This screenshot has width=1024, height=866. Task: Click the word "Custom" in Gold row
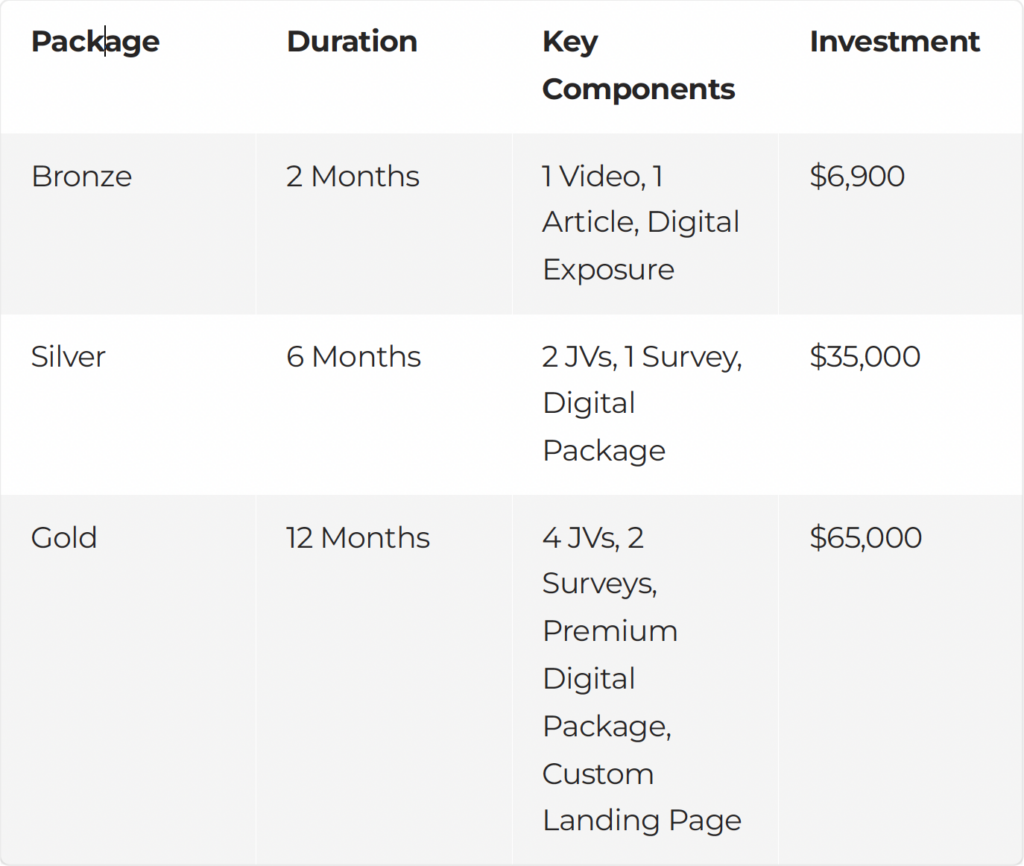pos(598,774)
